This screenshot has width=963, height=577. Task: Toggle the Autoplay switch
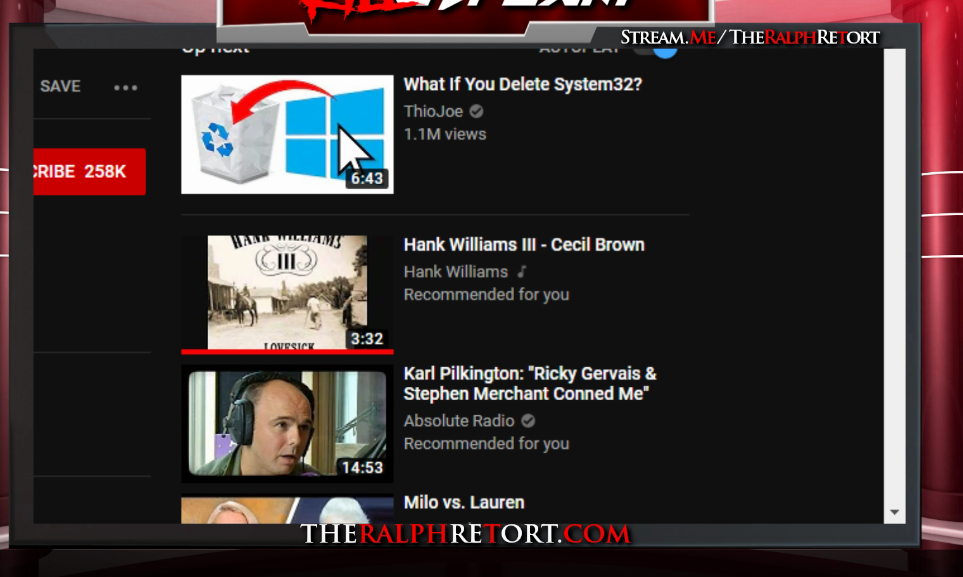point(656,51)
